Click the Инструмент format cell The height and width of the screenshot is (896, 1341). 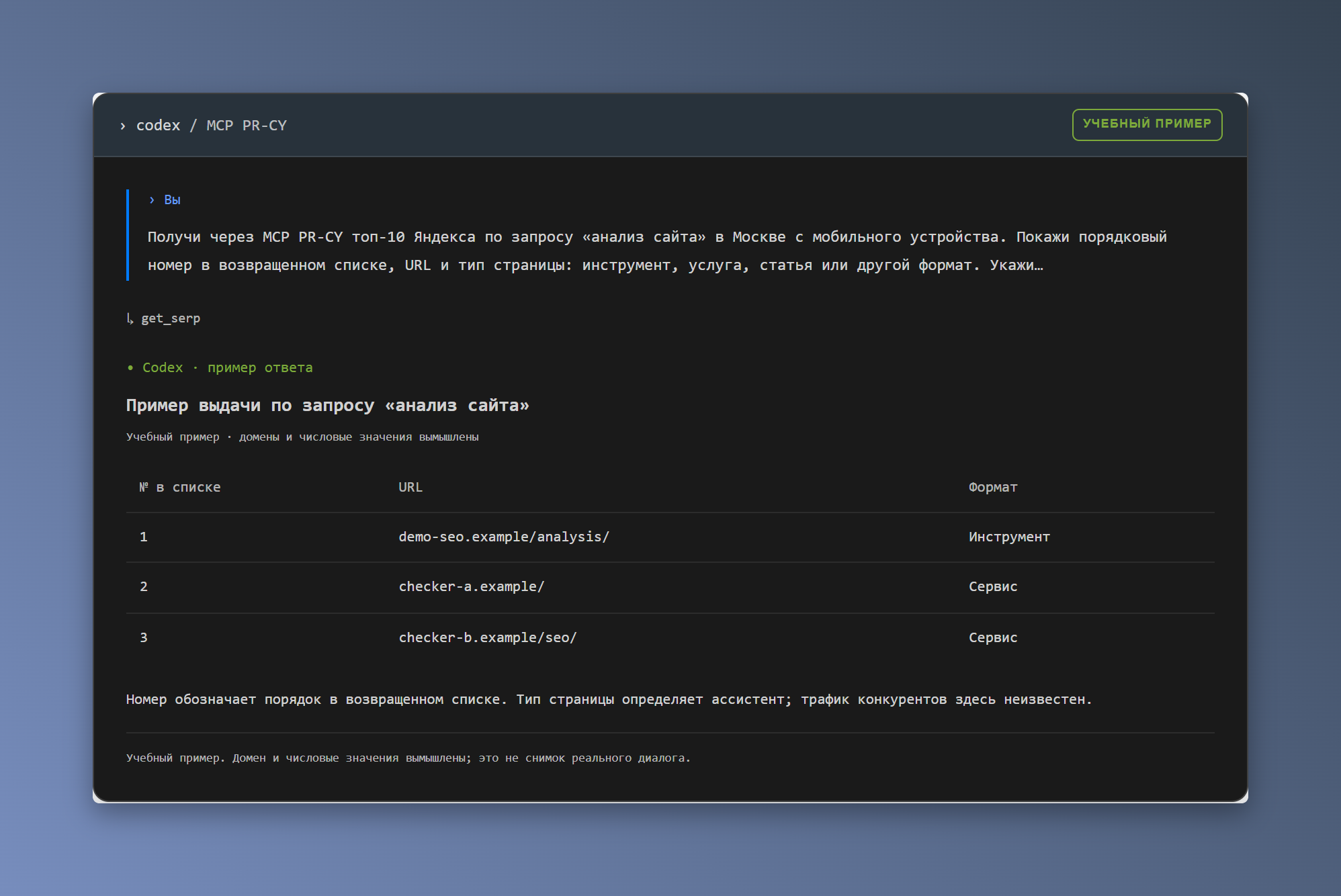1009,537
